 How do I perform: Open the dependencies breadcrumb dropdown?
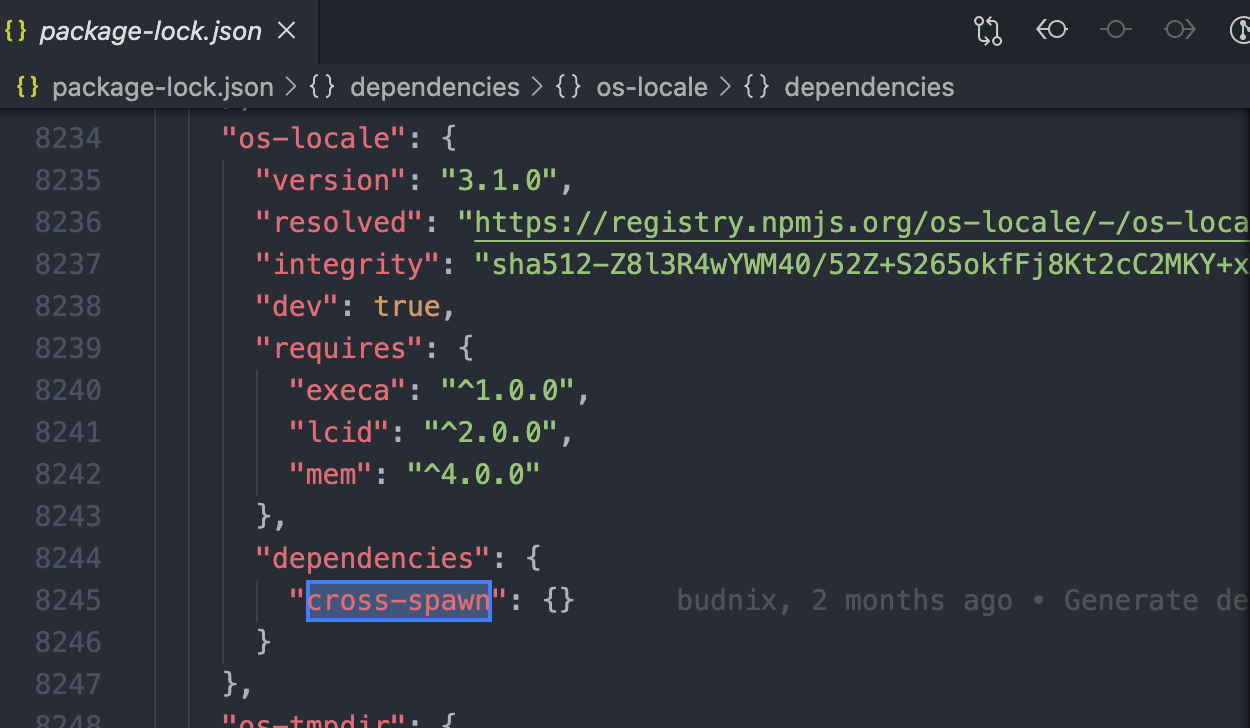point(868,87)
